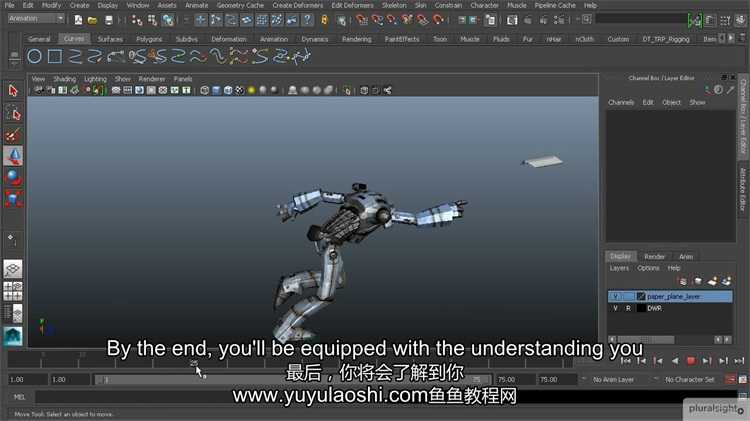Open the Animate menu
Screen dimensions: 750x421
197,5
